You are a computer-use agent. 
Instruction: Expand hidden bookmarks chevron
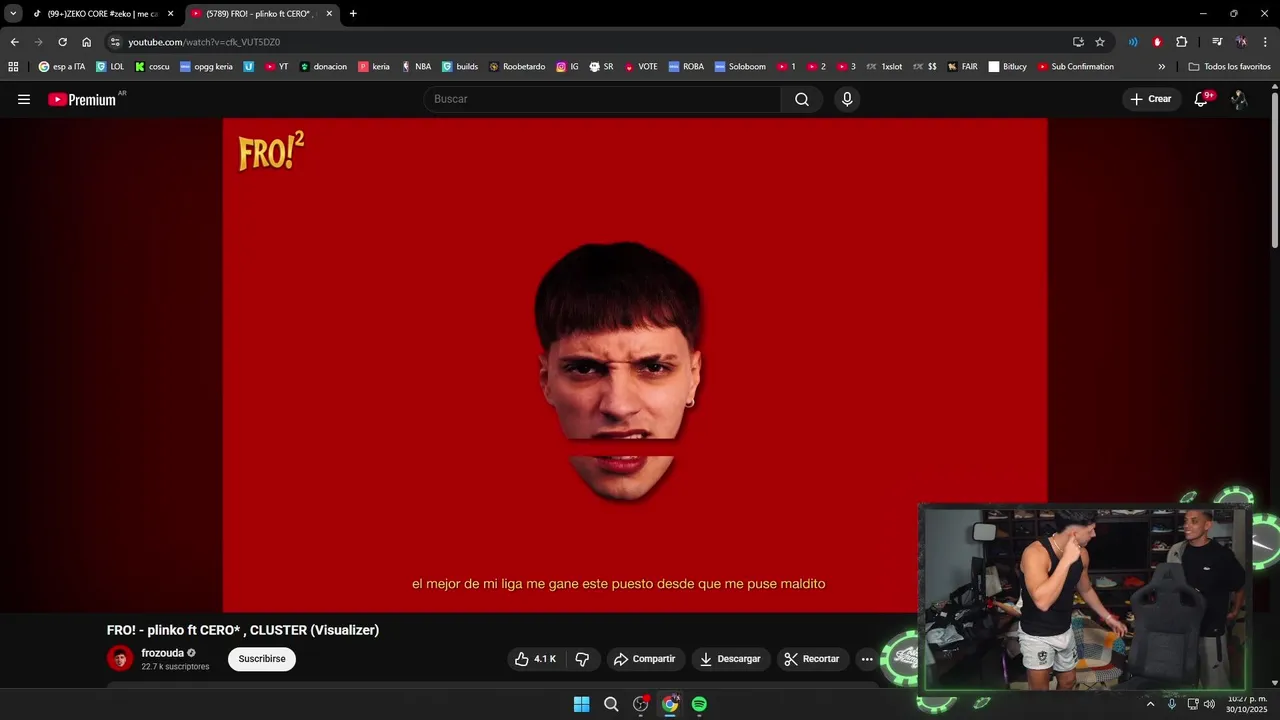1161,67
